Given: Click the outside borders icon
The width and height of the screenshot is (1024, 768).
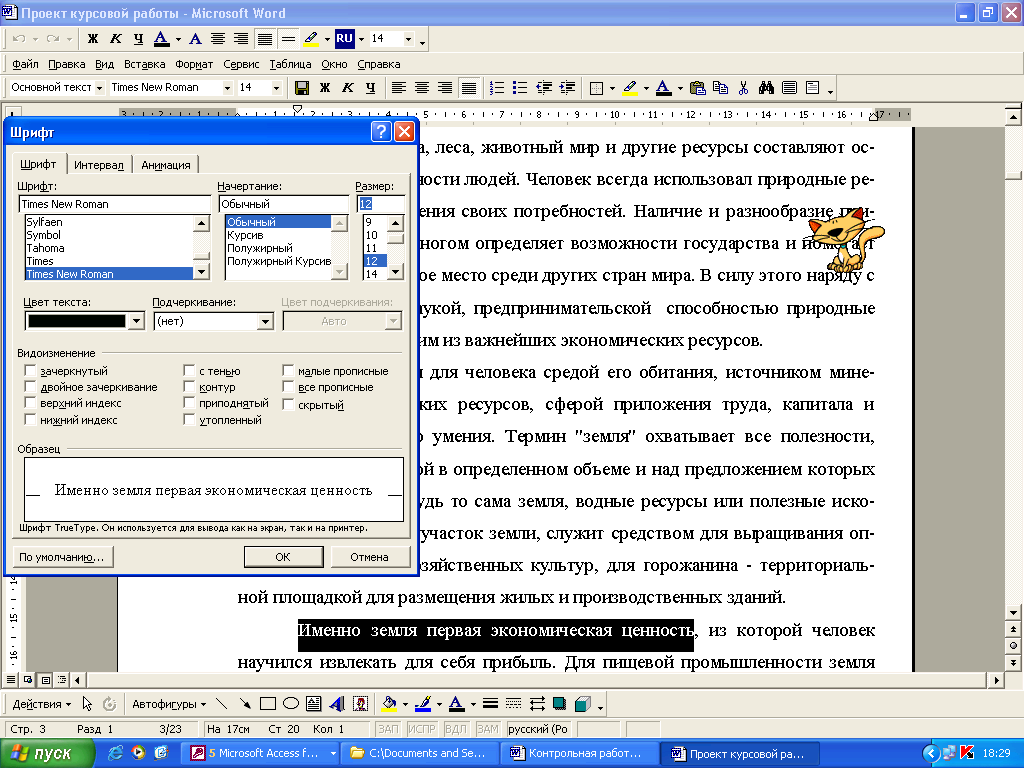Looking at the screenshot, I should 596,88.
